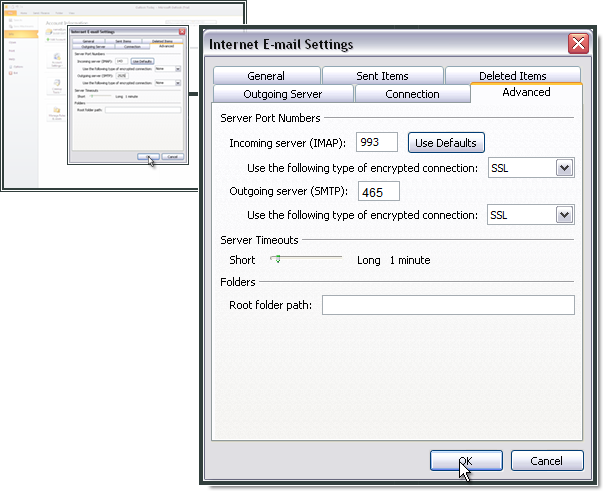
Task: Open the incoming server SSL encryption dropdown
Action: point(564,168)
